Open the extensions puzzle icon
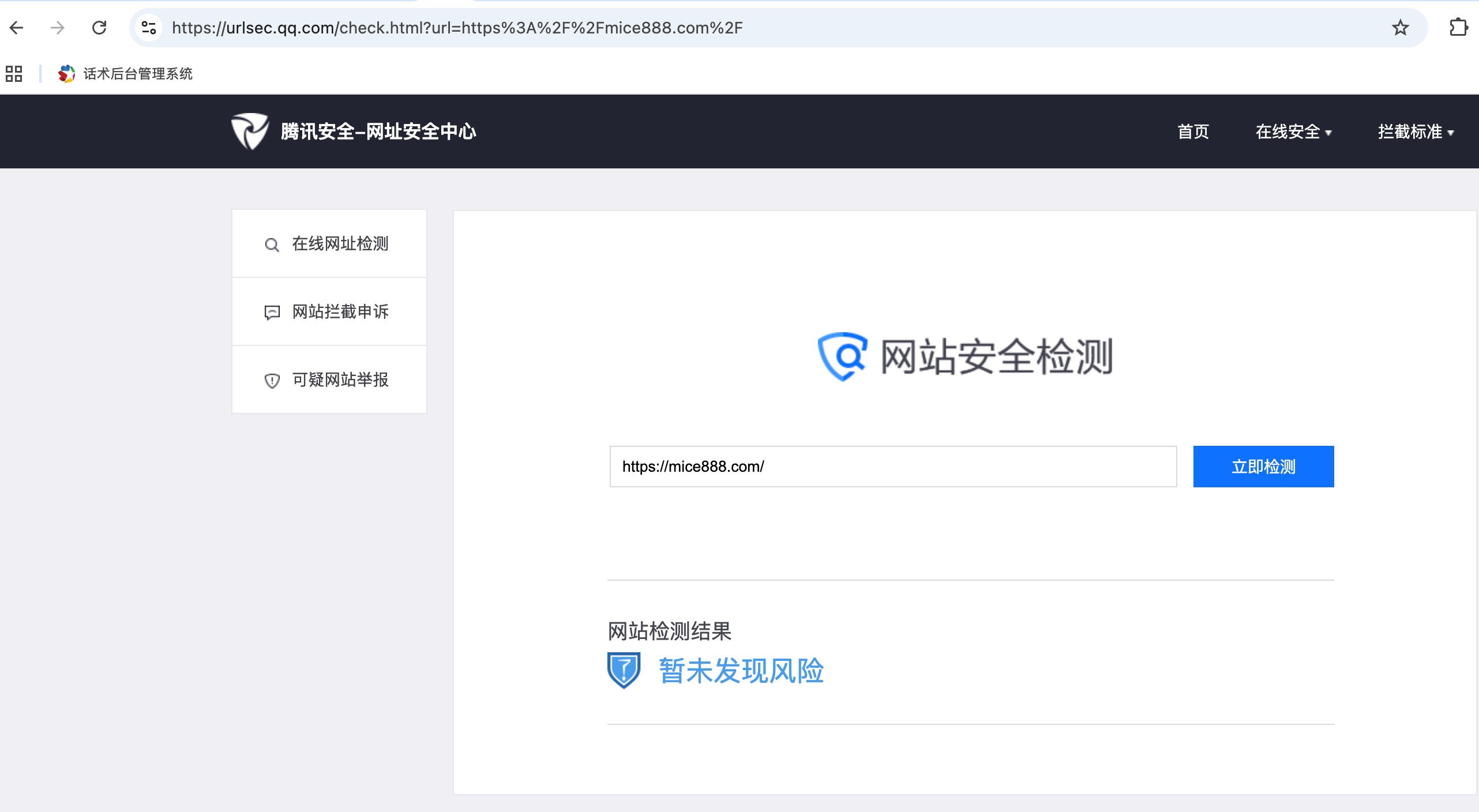Viewport: 1479px width, 812px height. click(1458, 28)
